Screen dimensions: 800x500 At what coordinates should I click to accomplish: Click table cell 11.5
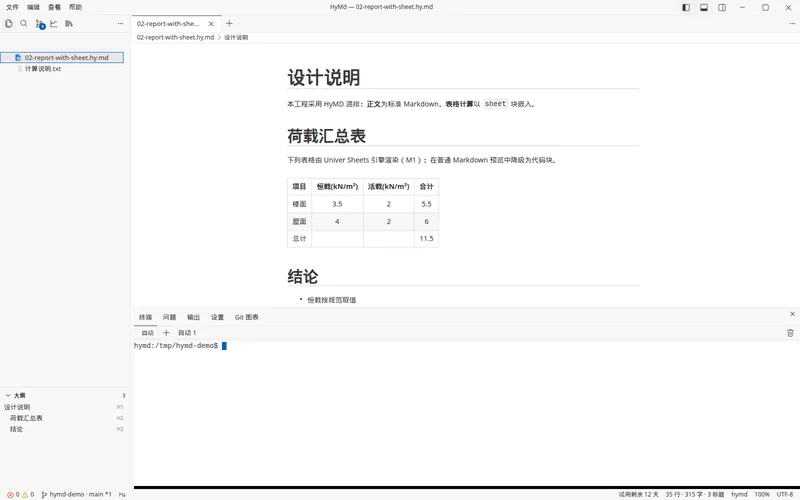coord(427,239)
